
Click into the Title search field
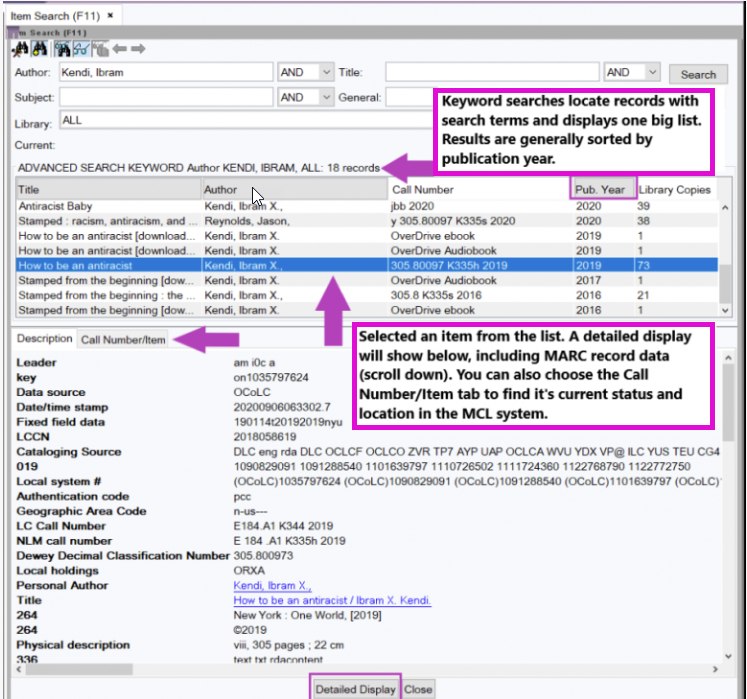tap(492, 72)
